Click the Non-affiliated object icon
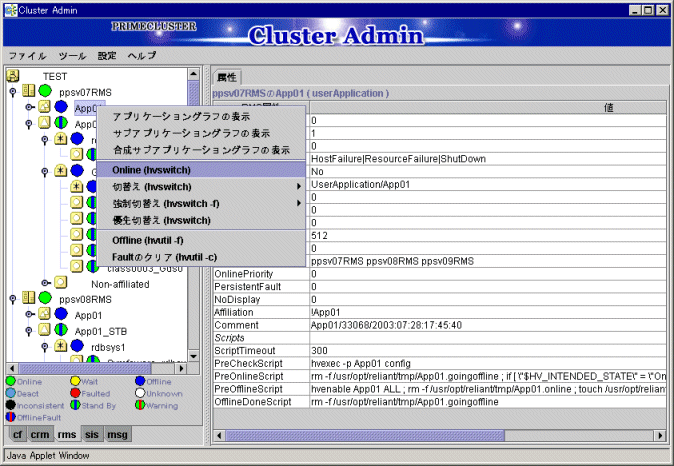674x466 pixels. [61, 282]
